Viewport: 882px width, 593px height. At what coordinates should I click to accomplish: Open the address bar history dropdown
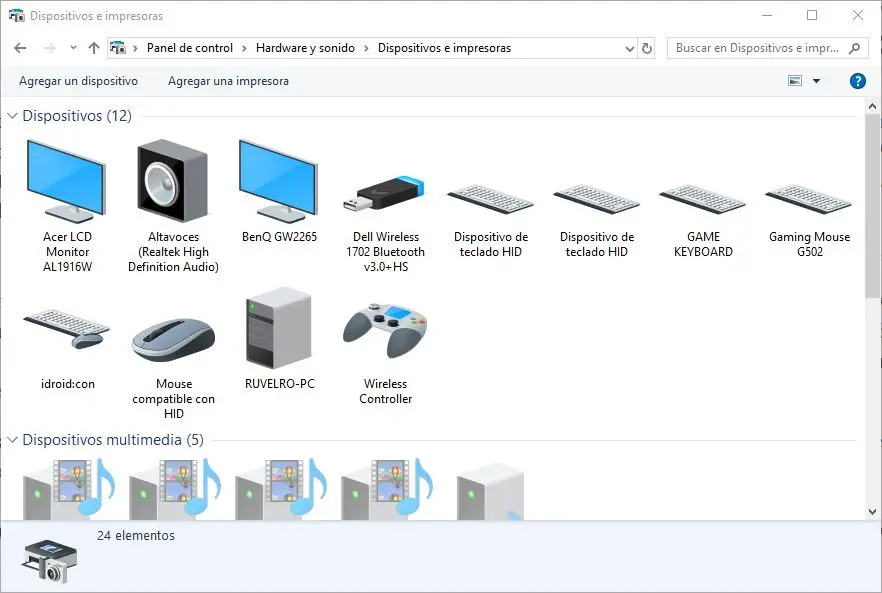pyautogui.click(x=630, y=48)
